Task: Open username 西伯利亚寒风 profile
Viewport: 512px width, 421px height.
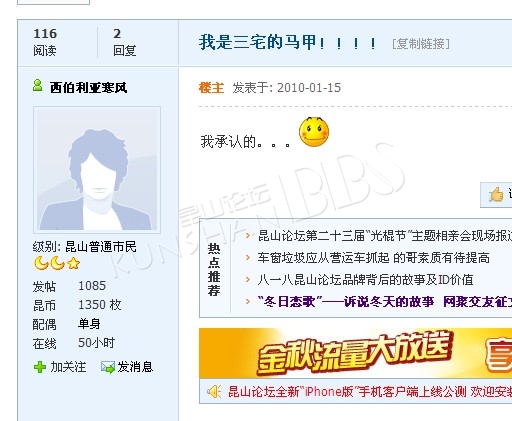Action: click(88, 88)
